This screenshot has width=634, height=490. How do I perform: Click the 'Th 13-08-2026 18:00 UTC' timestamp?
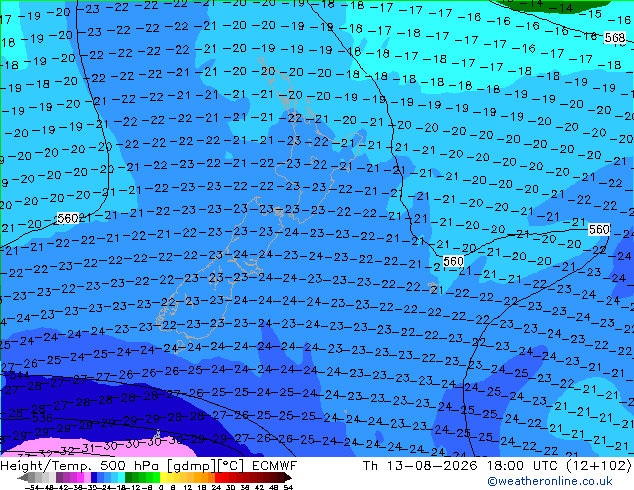463,466
